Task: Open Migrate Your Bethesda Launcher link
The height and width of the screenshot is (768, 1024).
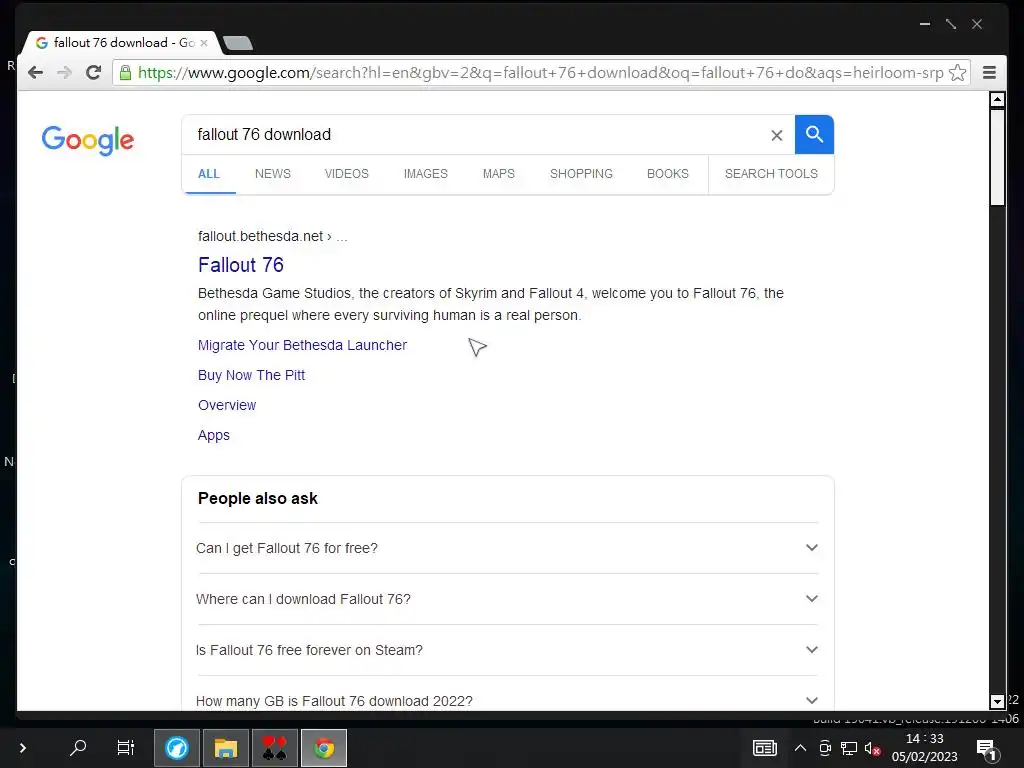Action: point(302,345)
